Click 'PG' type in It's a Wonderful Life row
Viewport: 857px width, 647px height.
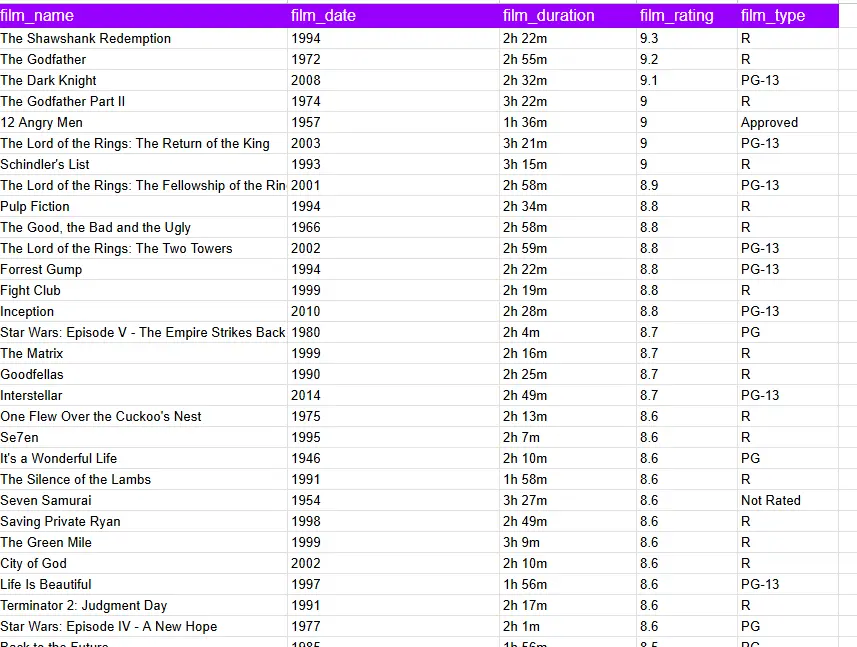click(x=788, y=458)
